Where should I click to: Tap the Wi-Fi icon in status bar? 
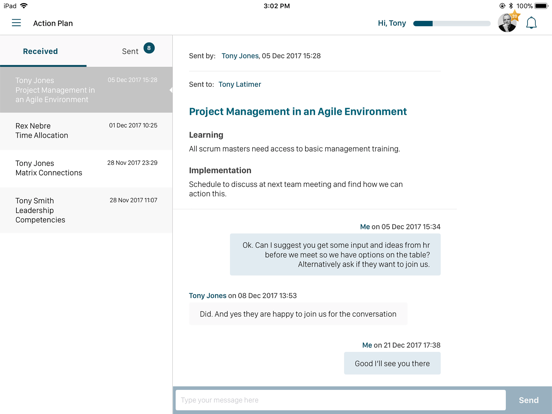point(24,6)
